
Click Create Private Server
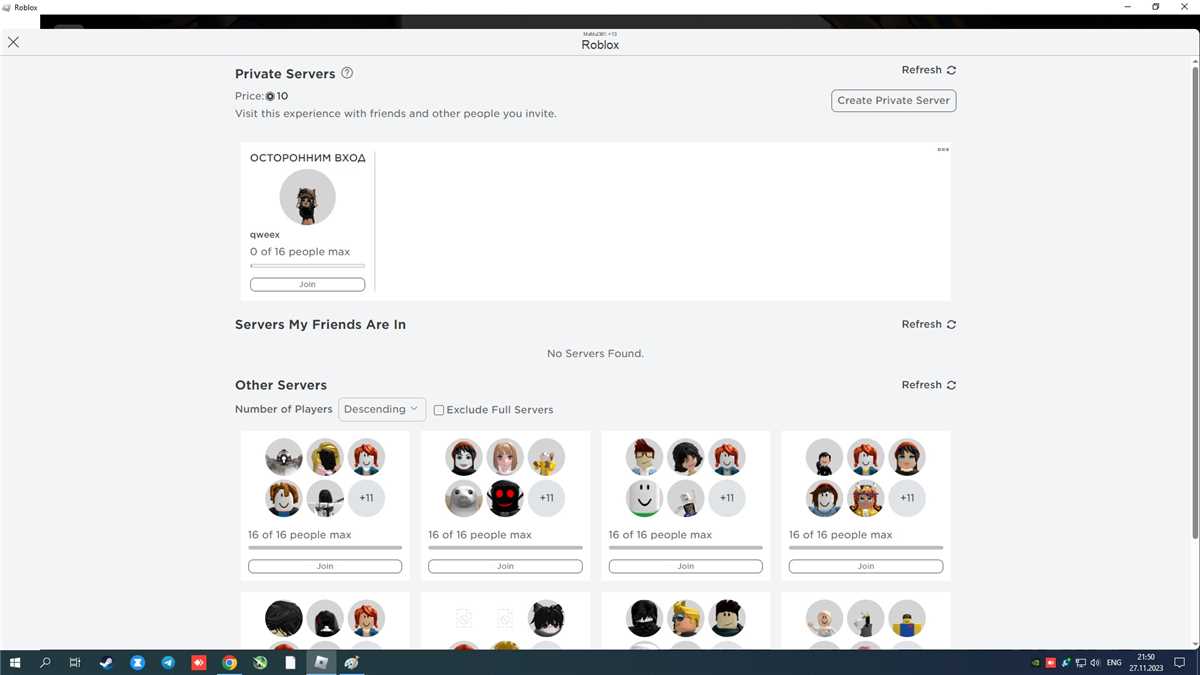[894, 100]
